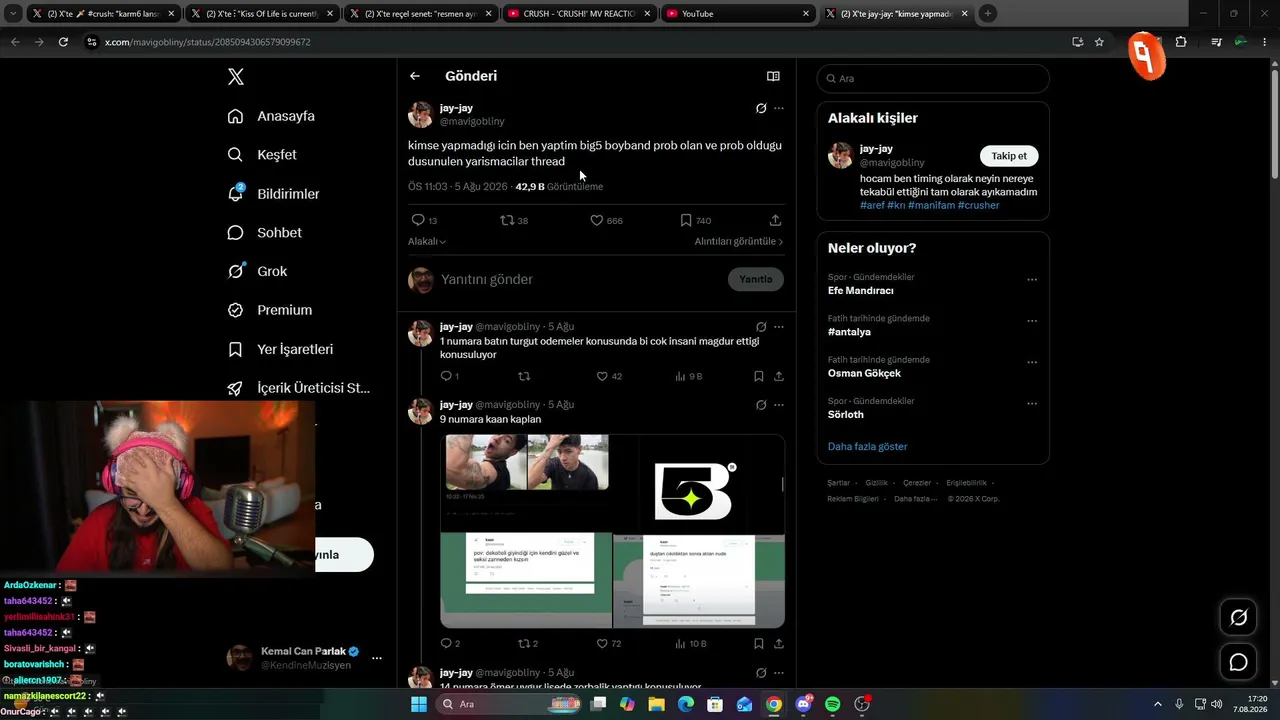Reply to the "9 numara kaan kaplan" post

(x=450, y=643)
